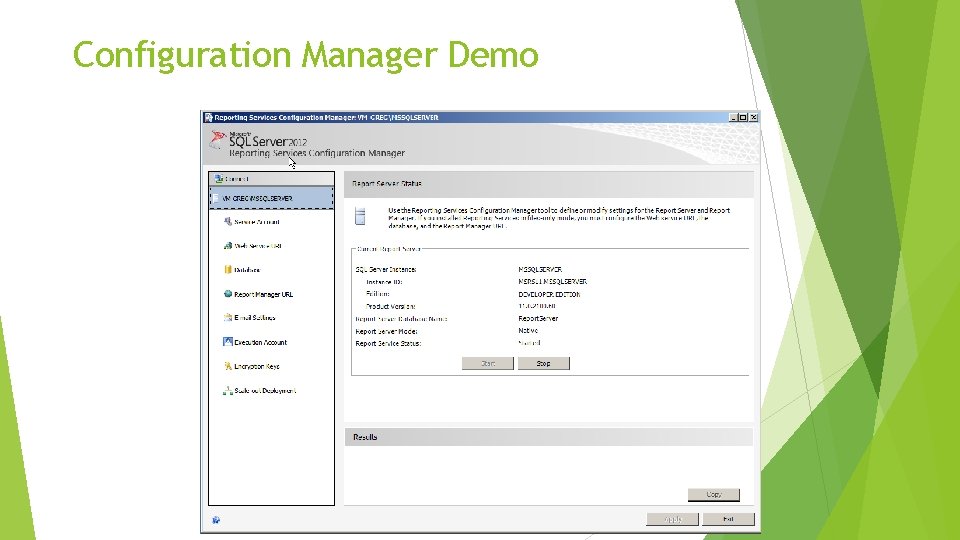
Task: Click the Exit button
Action: (x=729, y=519)
